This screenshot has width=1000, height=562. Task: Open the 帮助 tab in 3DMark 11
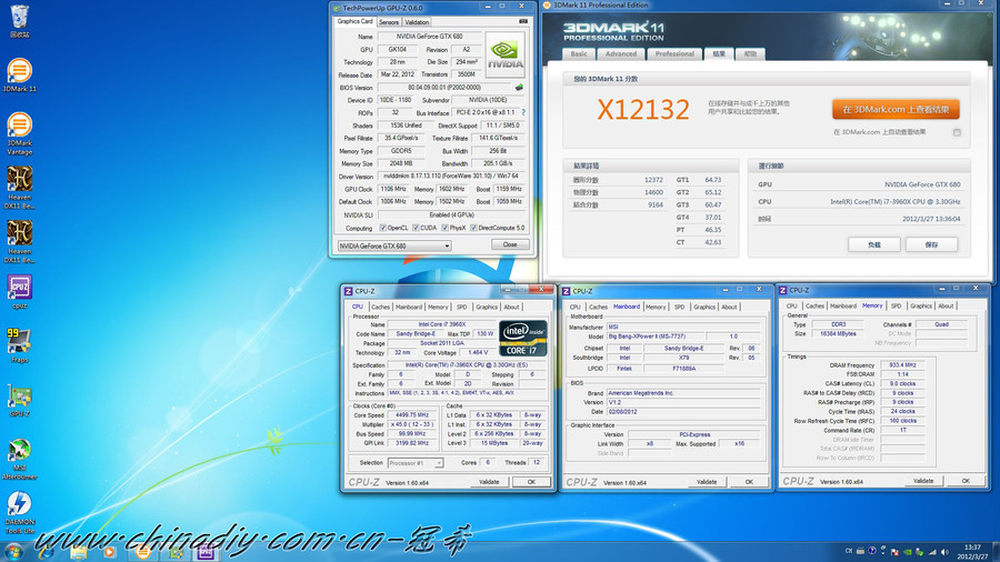(750, 54)
